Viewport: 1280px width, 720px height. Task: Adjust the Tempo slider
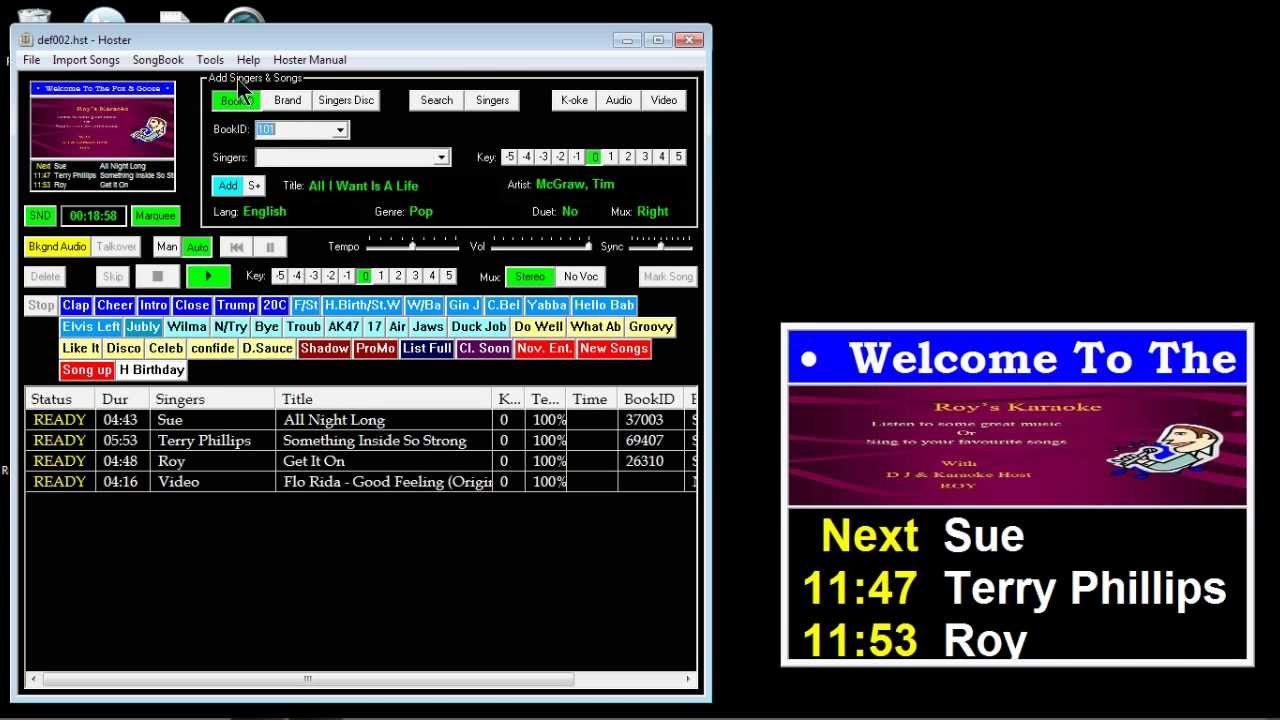412,246
